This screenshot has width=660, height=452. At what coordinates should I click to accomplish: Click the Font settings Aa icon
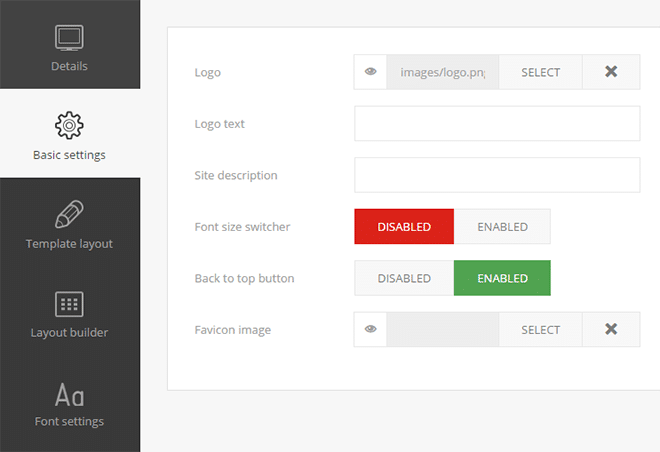(x=69, y=393)
